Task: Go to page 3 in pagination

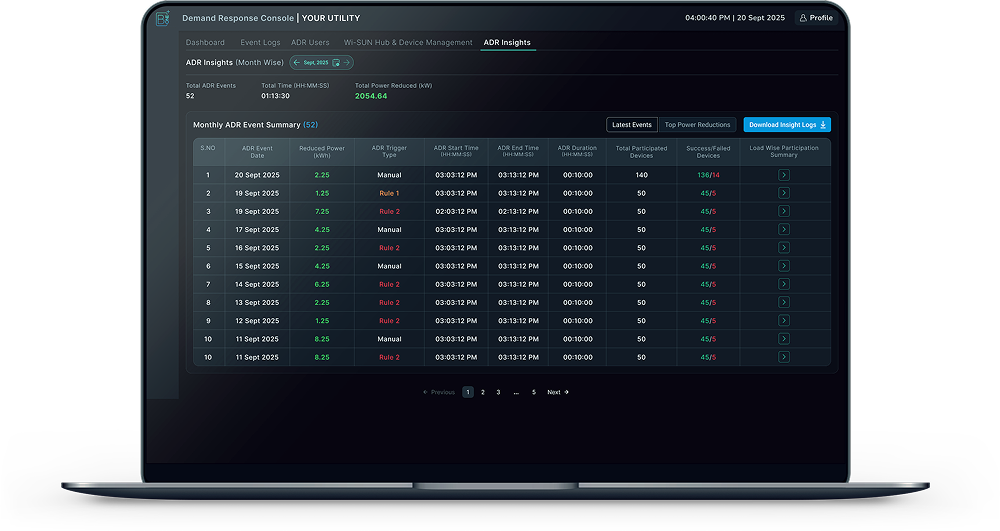Action: (x=498, y=392)
